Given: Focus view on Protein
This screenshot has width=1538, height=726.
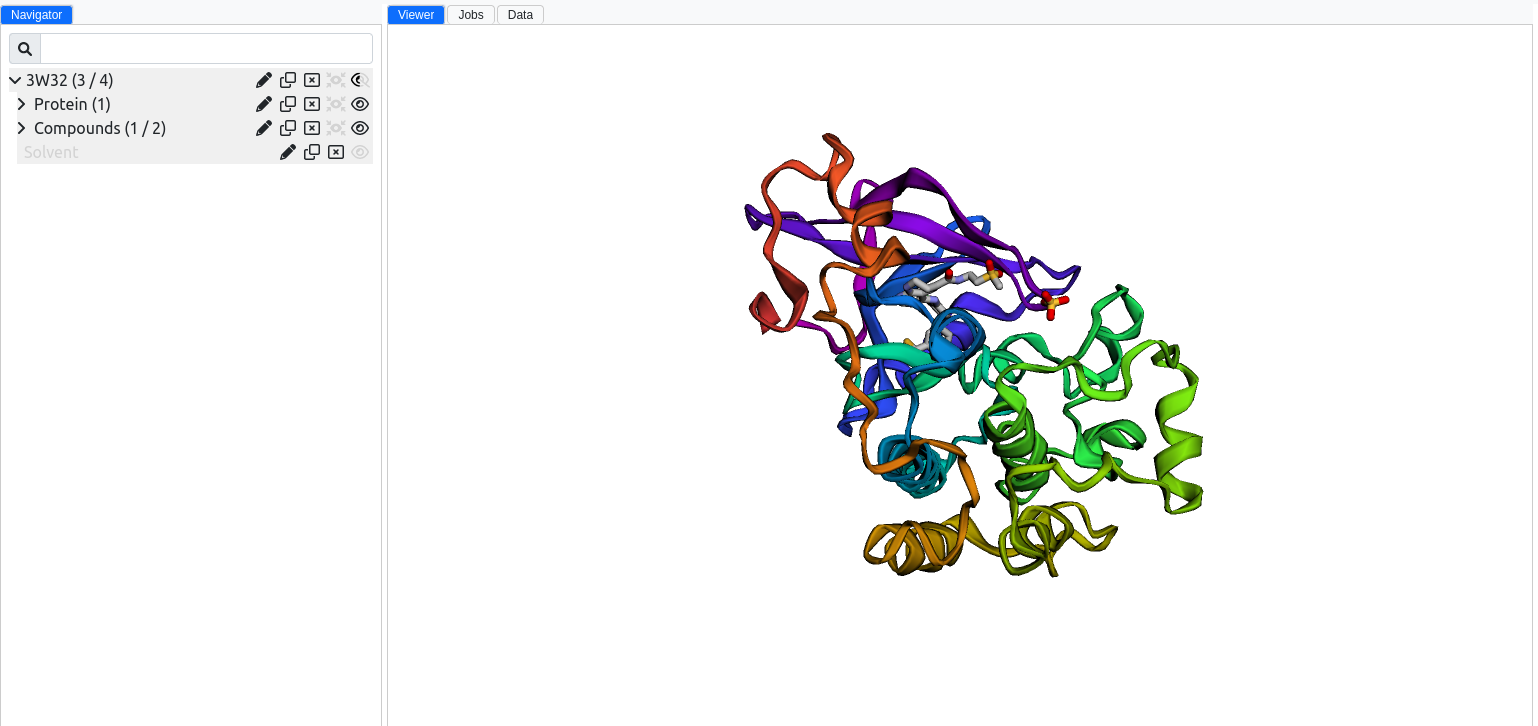Looking at the screenshot, I should click(x=336, y=104).
